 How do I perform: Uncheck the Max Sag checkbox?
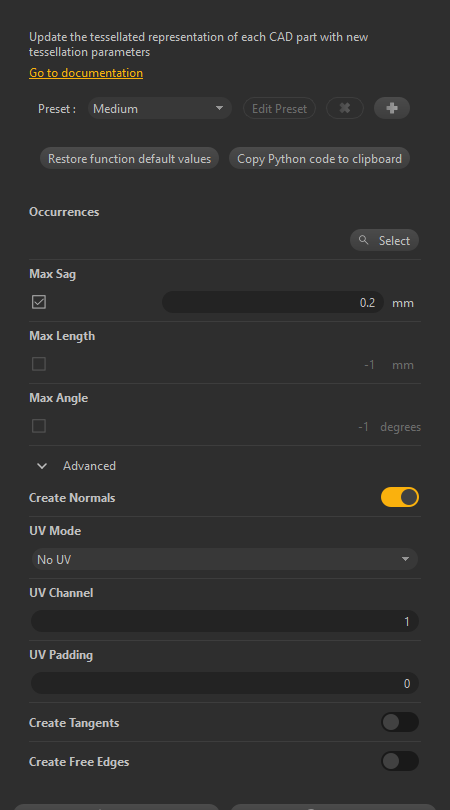(39, 302)
